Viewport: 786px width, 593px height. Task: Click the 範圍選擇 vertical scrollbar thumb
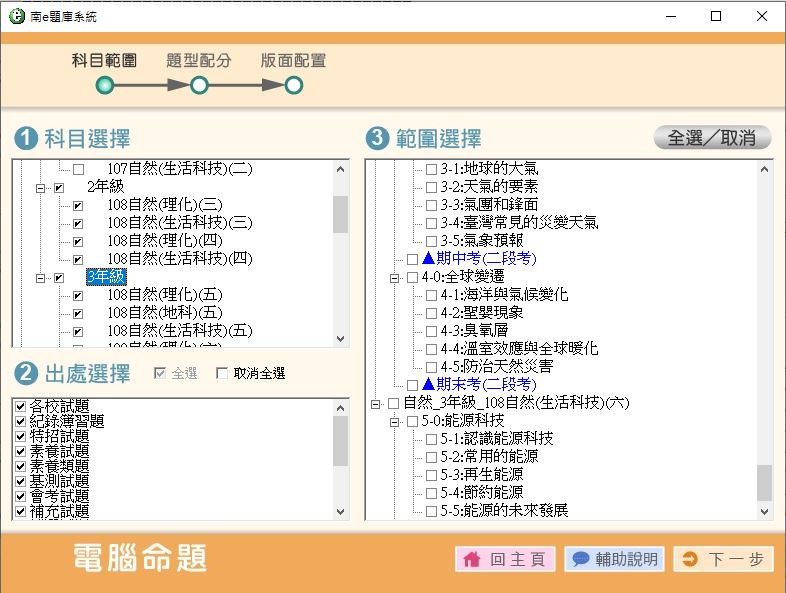pos(764,482)
